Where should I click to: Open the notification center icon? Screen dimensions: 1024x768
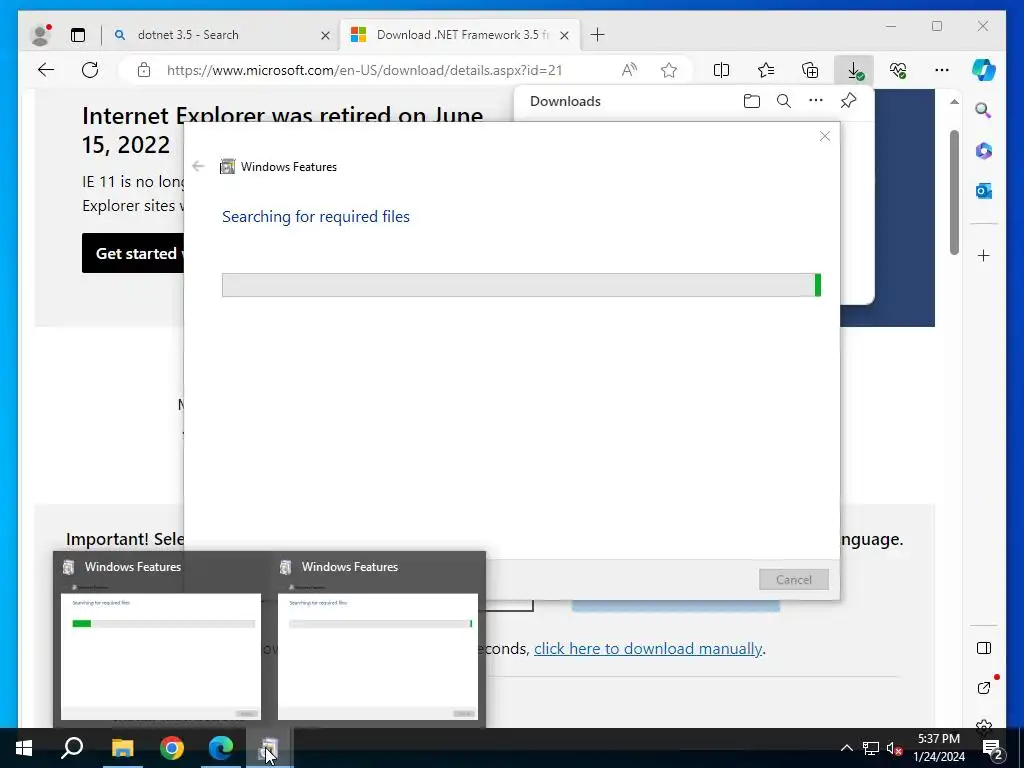992,748
